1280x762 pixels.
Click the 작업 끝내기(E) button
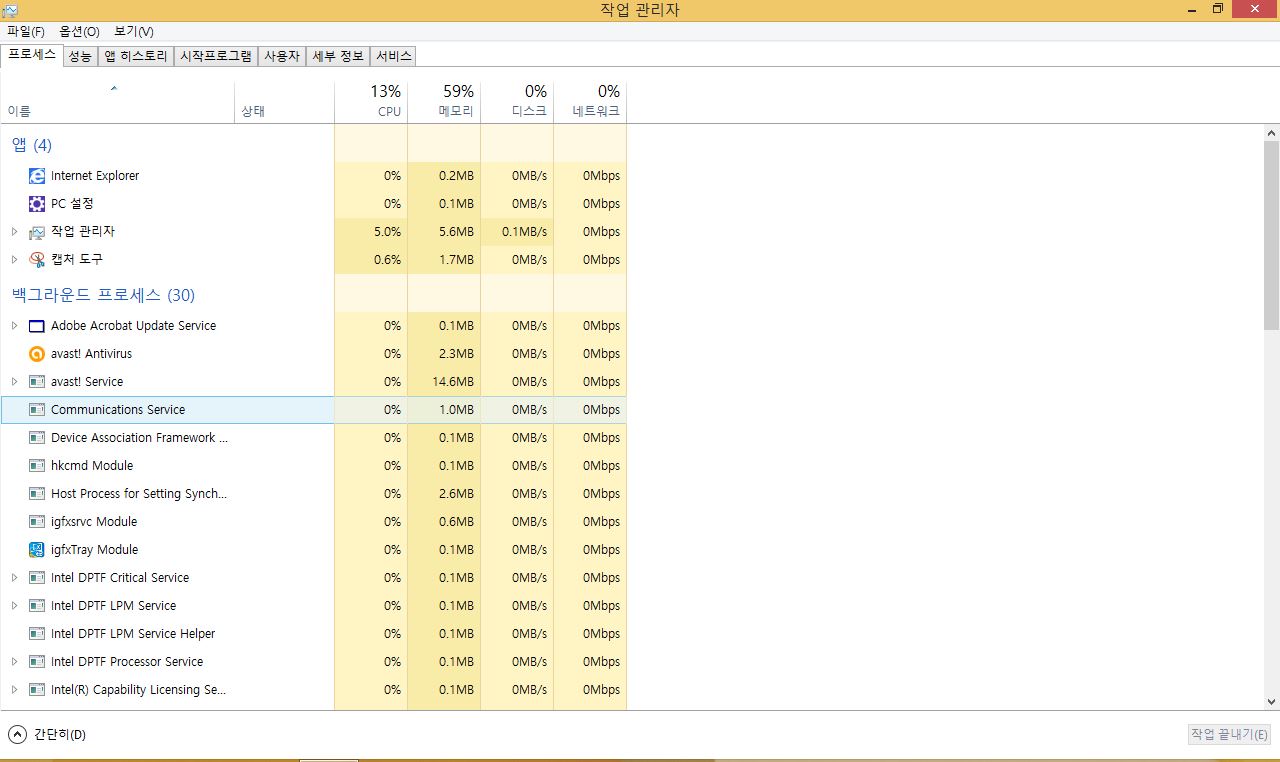tap(1229, 734)
